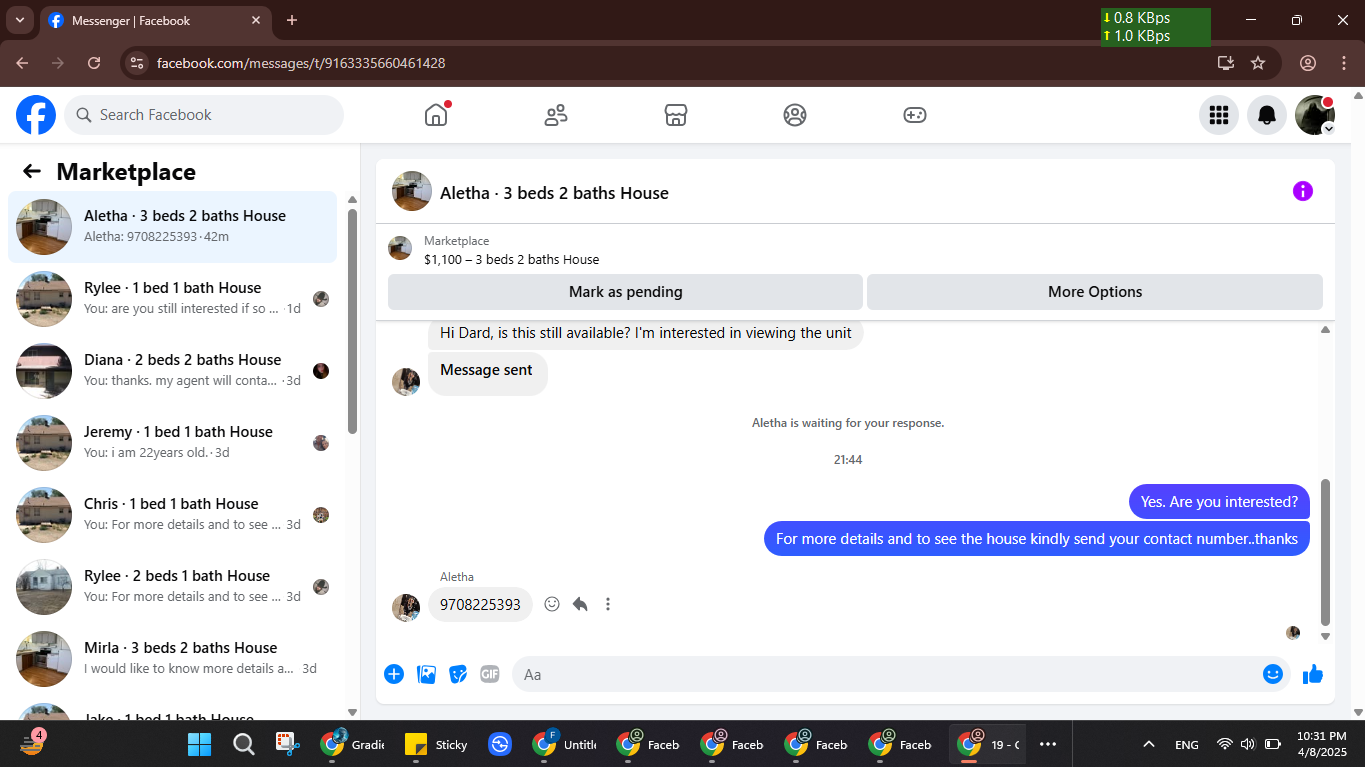The width and height of the screenshot is (1365, 767).
Task: Reload the page in Chrome
Action: tap(94, 63)
